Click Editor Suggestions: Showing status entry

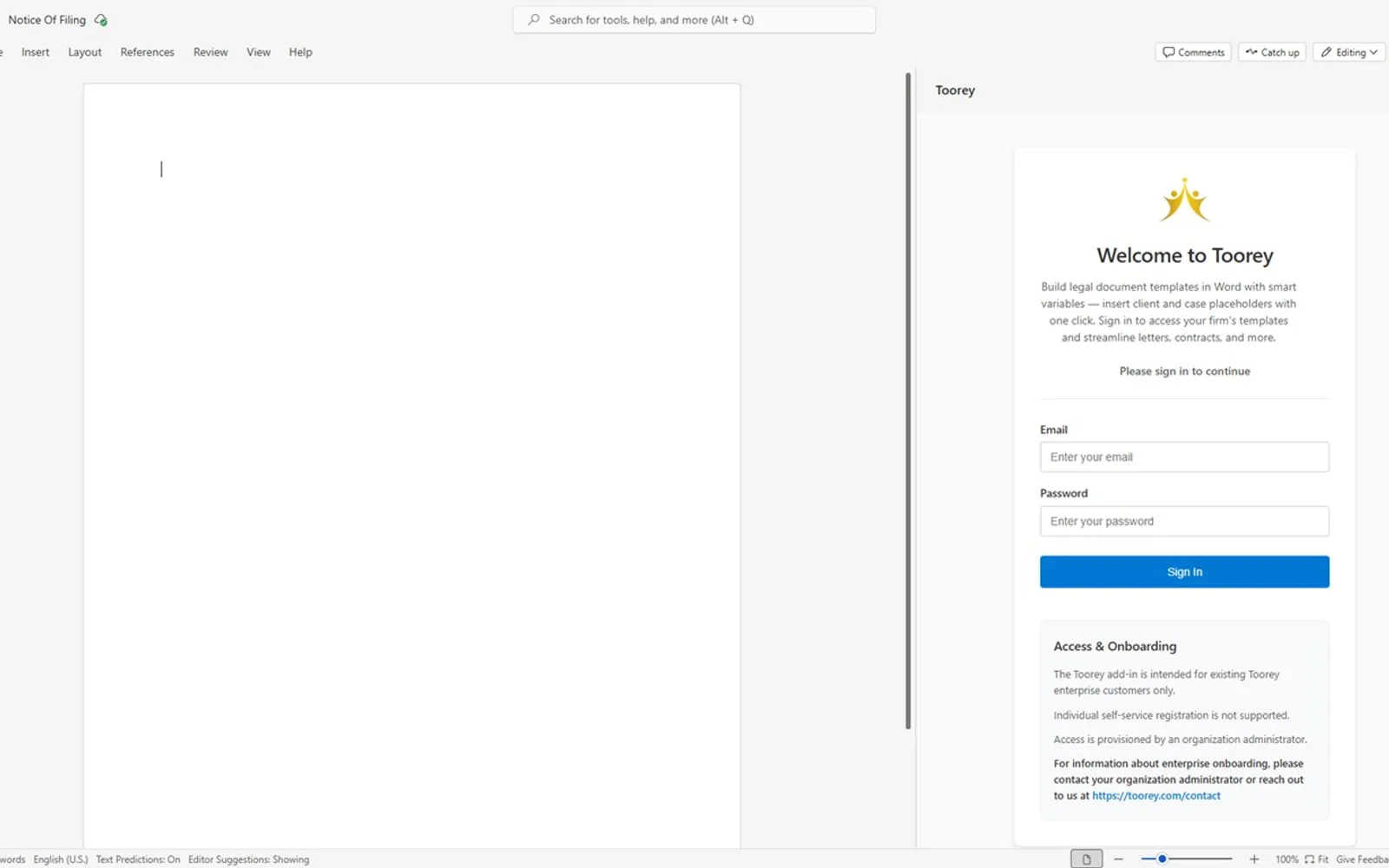(x=248, y=859)
